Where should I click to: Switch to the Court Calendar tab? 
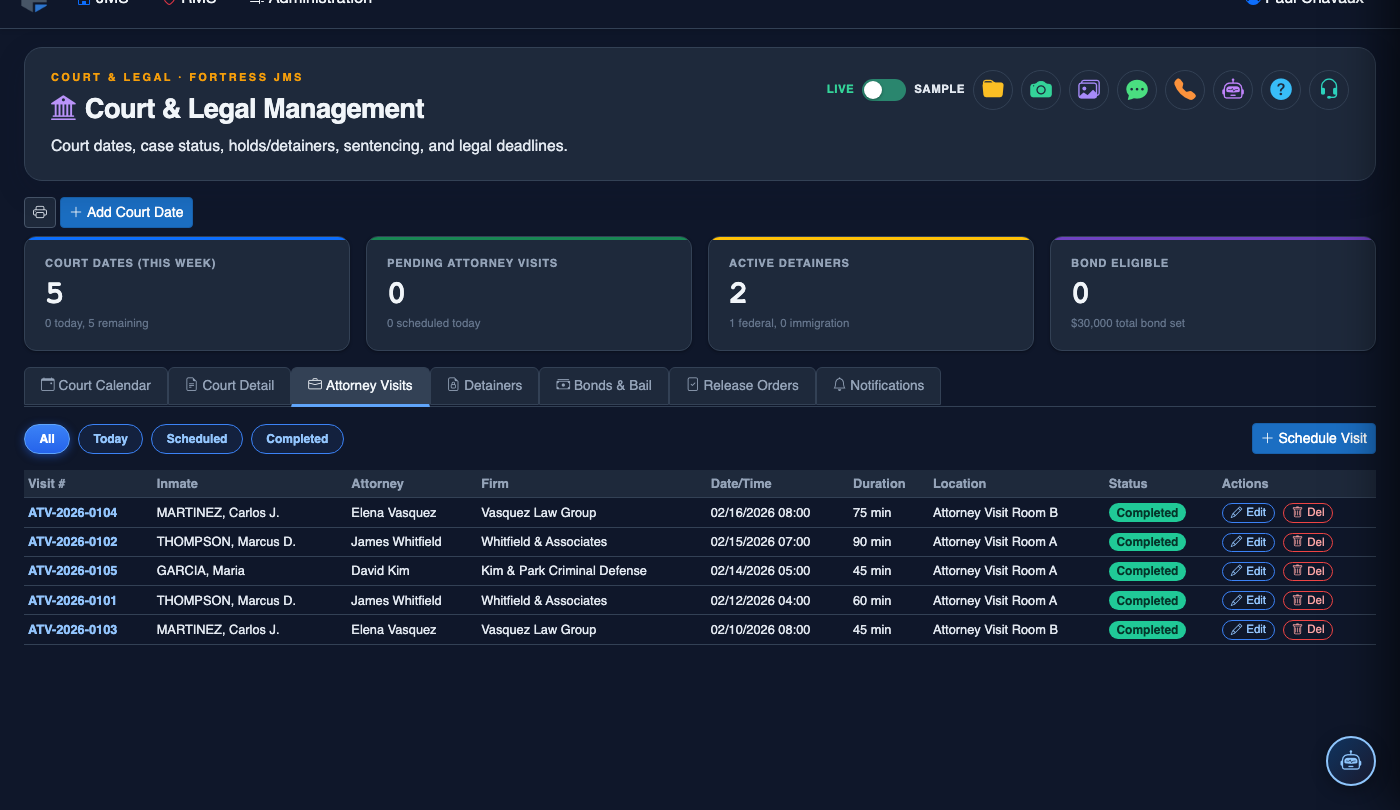(x=96, y=386)
